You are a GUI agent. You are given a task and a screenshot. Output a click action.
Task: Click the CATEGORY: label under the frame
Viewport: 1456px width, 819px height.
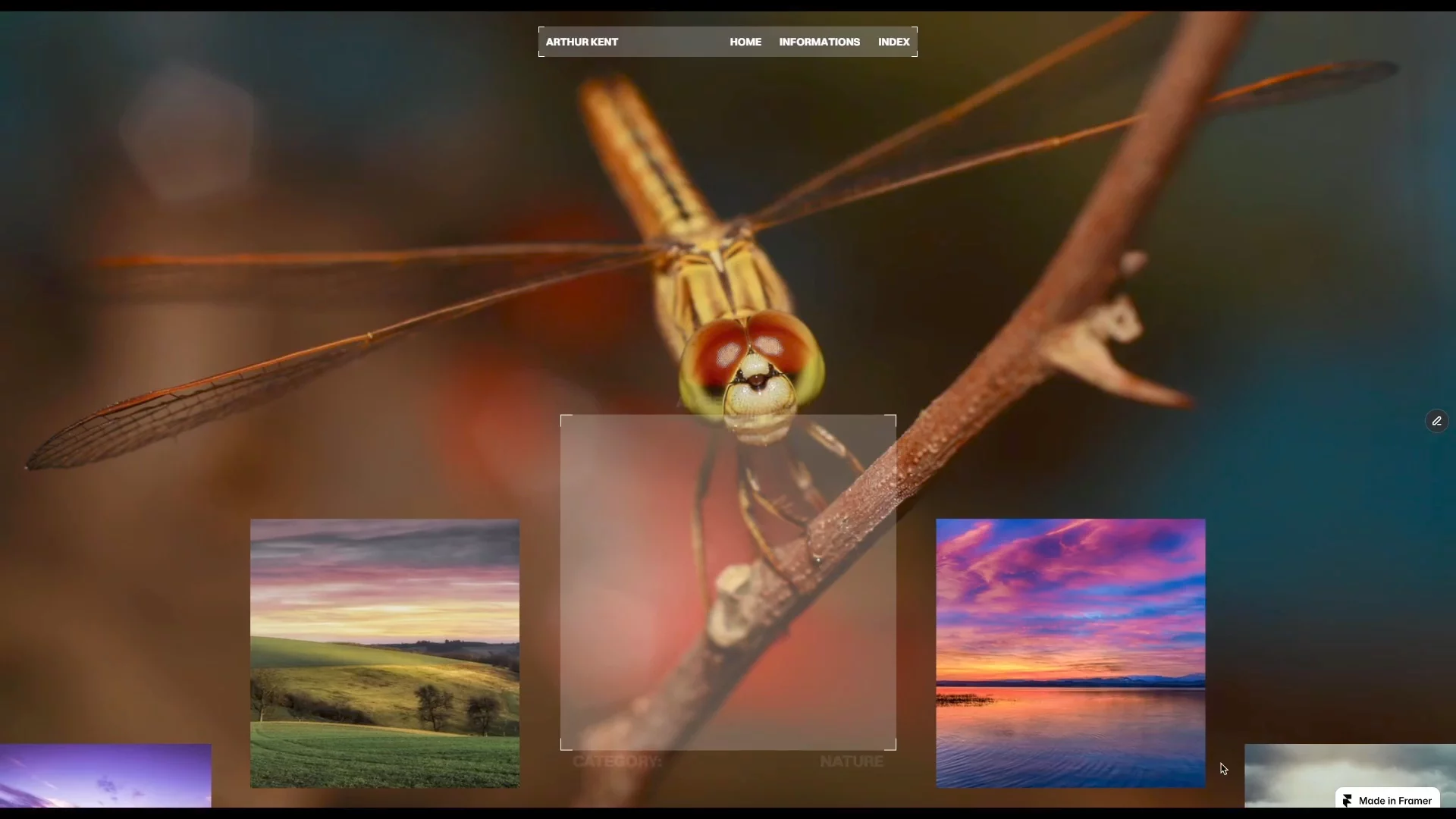617,761
